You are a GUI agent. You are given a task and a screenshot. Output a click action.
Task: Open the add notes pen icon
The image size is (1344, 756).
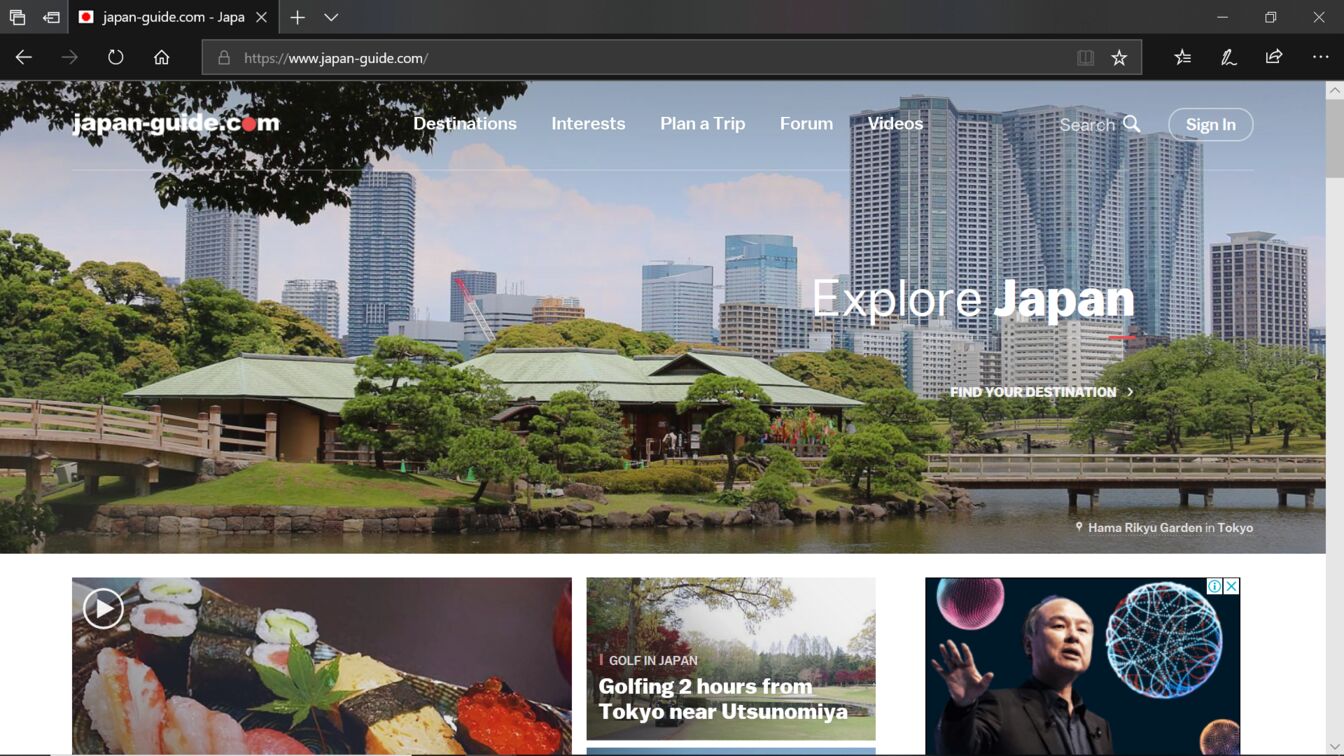[x=1229, y=58]
